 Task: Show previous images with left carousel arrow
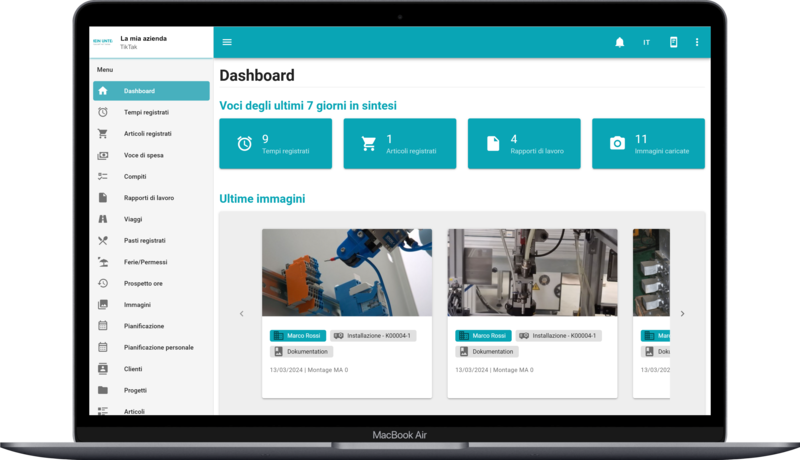click(x=241, y=314)
